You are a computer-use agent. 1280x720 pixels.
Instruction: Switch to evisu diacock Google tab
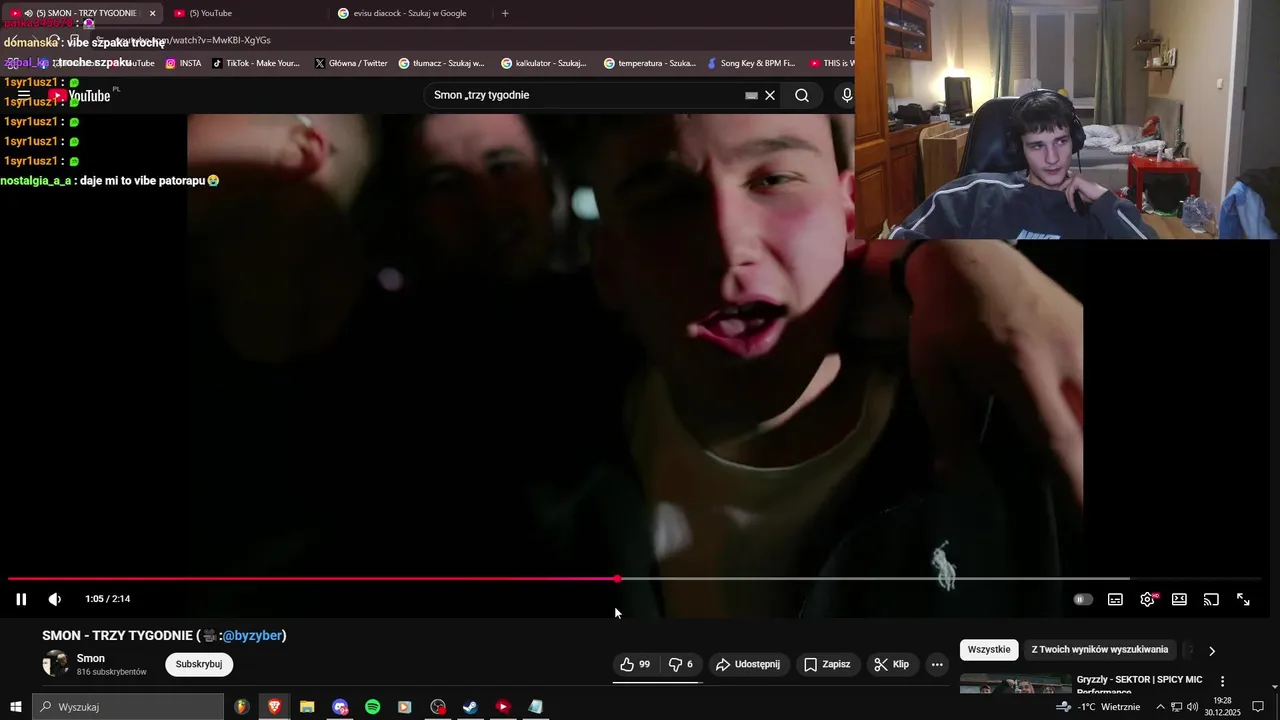(410, 13)
